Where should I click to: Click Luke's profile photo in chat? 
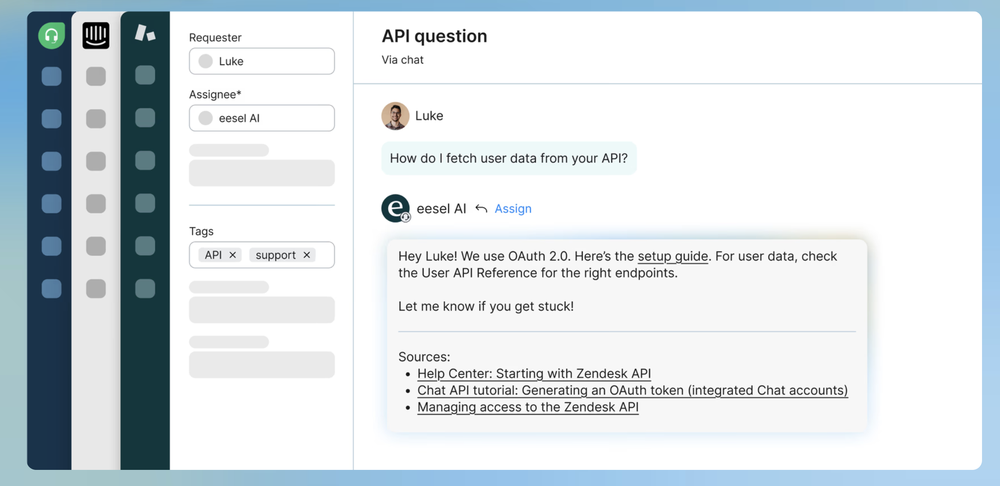tap(395, 116)
